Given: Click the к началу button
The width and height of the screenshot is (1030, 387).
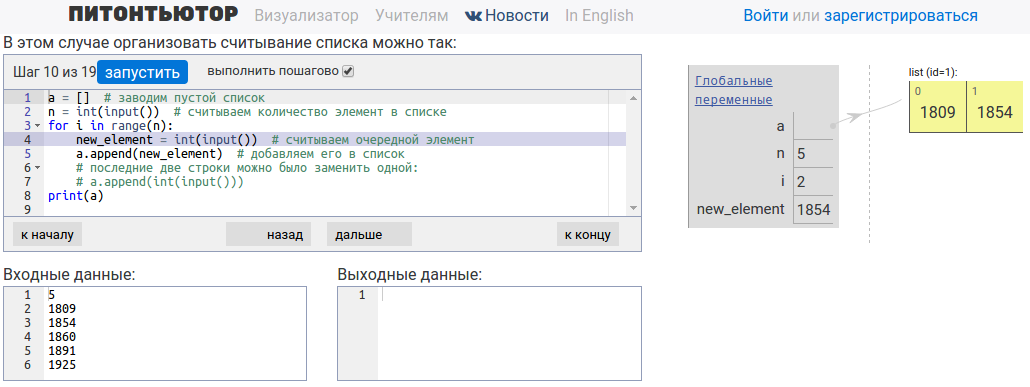Looking at the screenshot, I should (47, 235).
